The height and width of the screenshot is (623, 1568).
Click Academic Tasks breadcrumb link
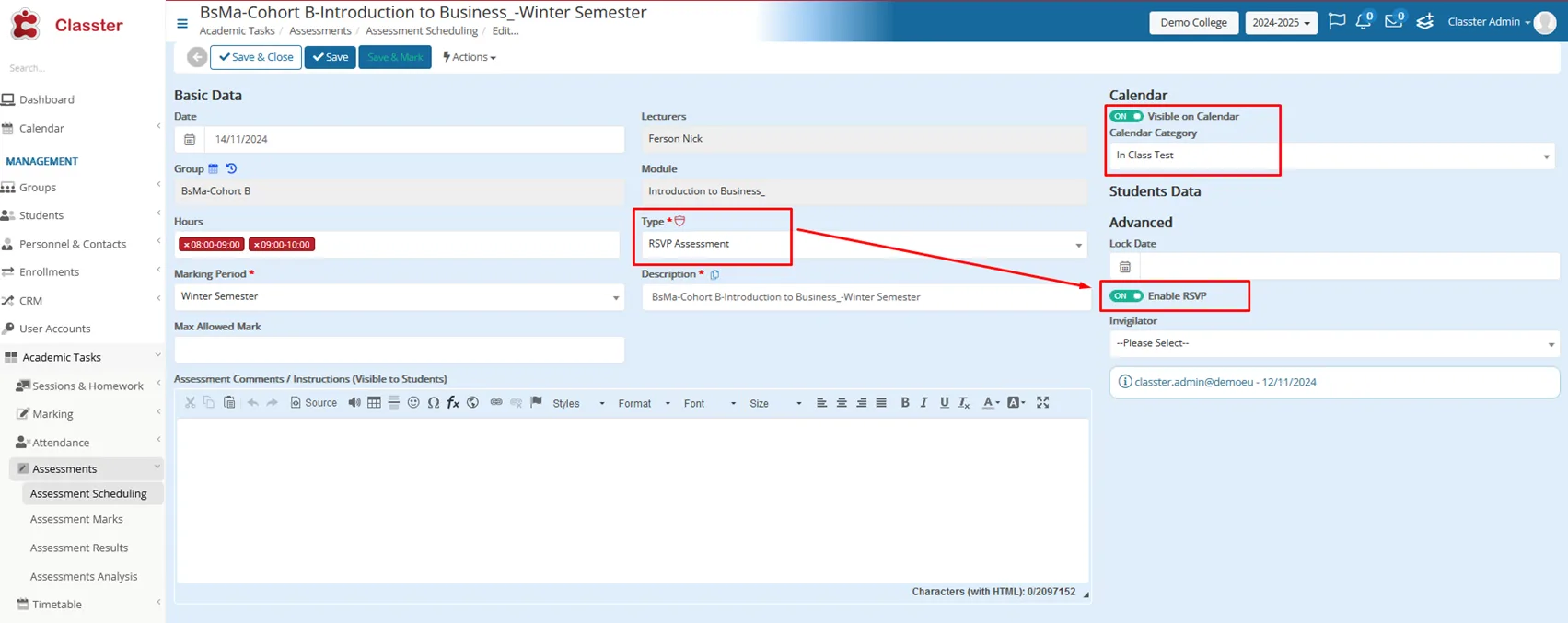pyautogui.click(x=238, y=30)
